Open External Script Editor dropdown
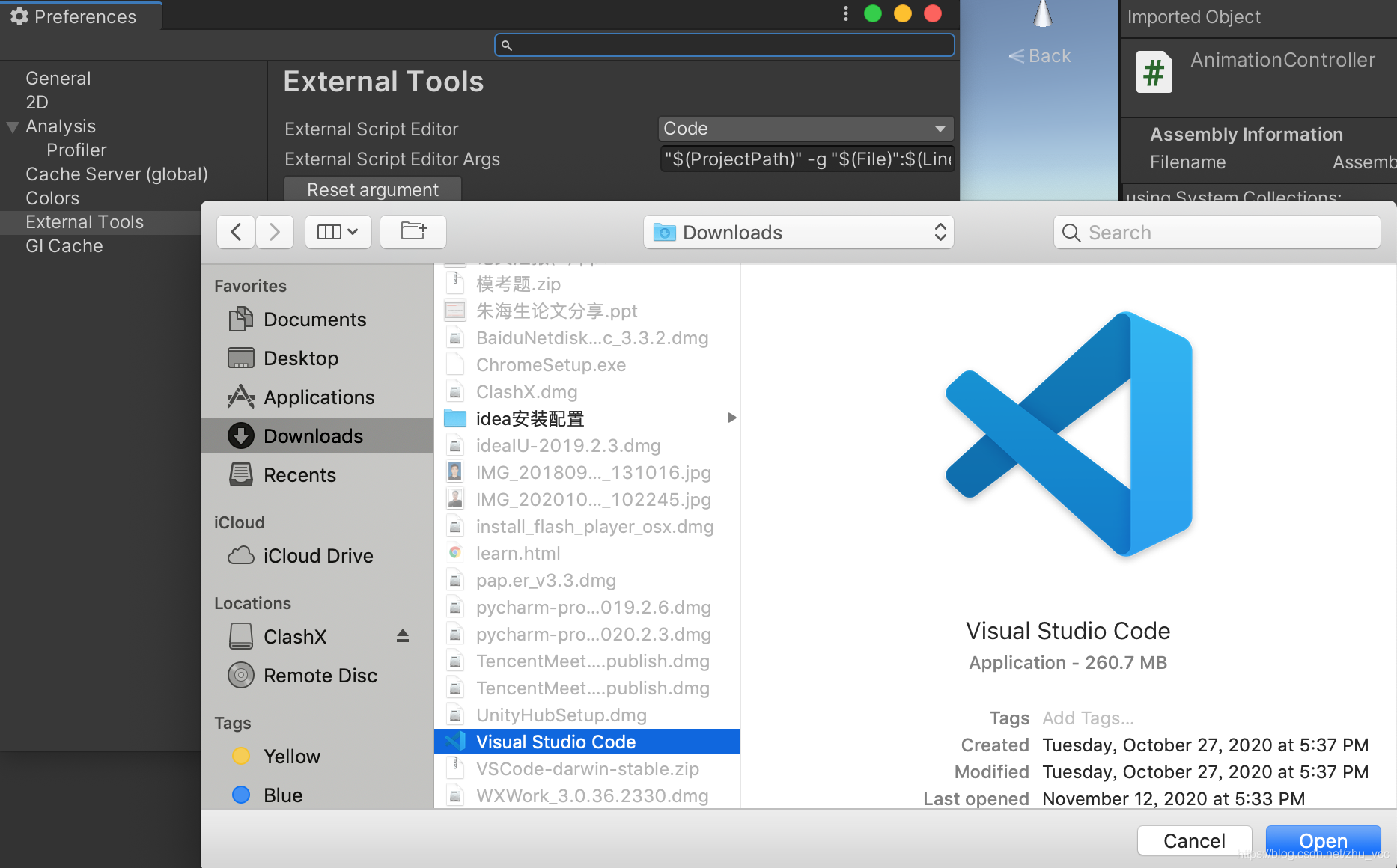1397x868 pixels. (x=806, y=129)
